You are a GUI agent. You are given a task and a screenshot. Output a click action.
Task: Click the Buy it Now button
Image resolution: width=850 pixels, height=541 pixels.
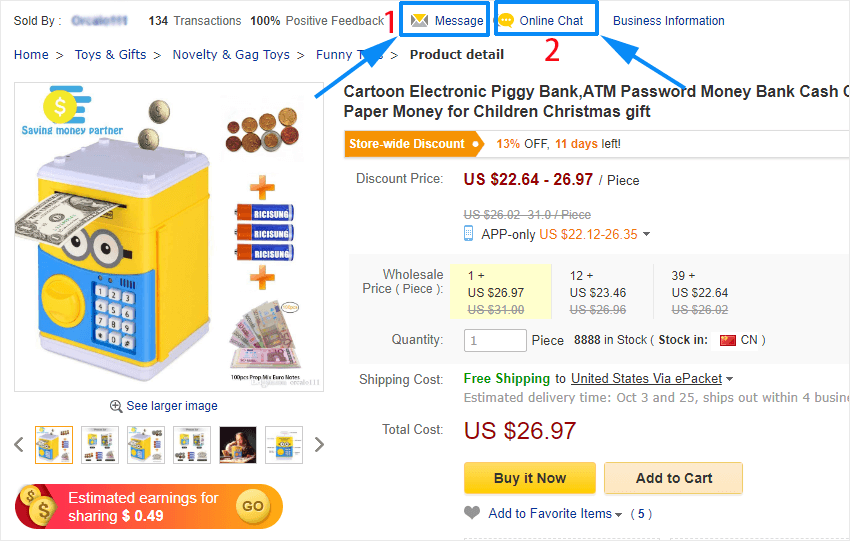[529, 478]
